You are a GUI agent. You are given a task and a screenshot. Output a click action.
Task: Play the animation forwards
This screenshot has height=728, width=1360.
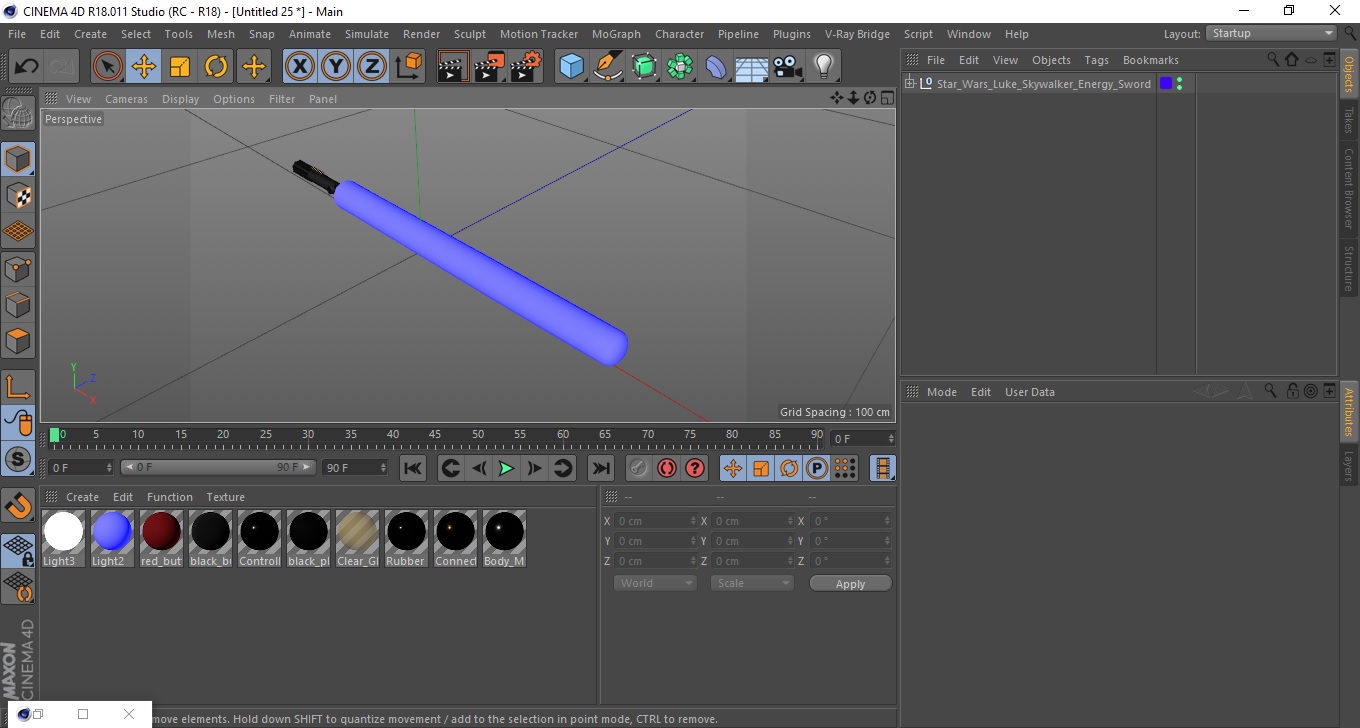[x=507, y=468]
